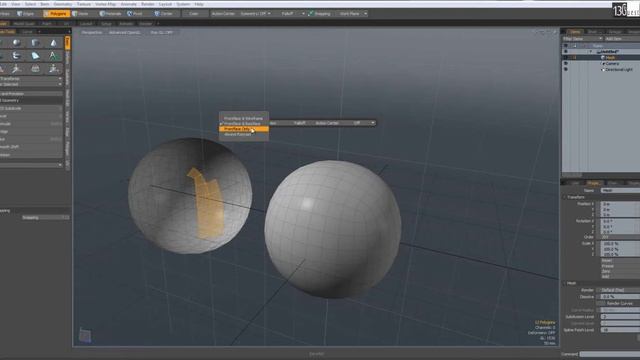Open the Geometry menu

pyautogui.click(x=63, y=4)
